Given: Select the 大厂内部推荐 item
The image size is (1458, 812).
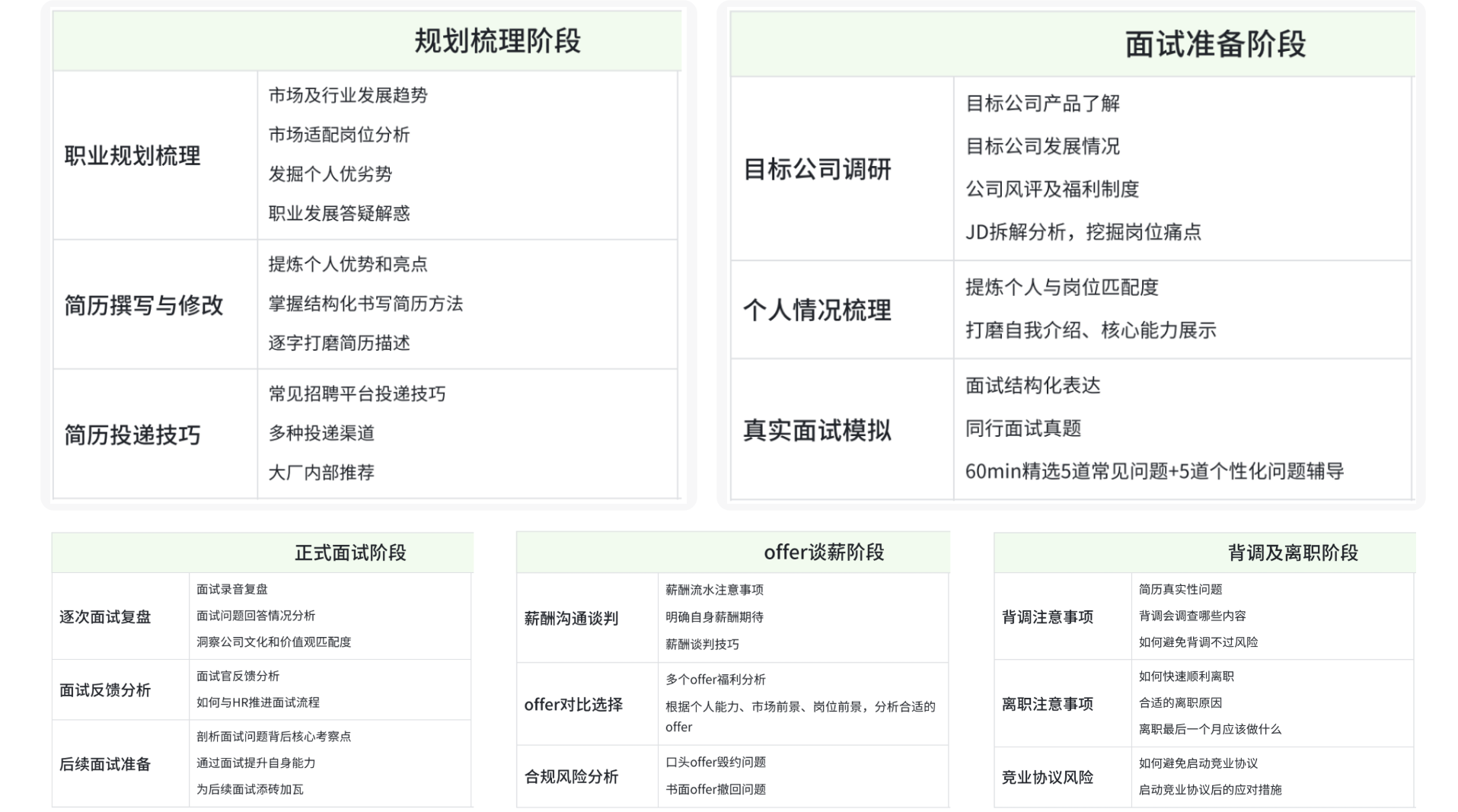Looking at the screenshot, I should tap(321, 473).
